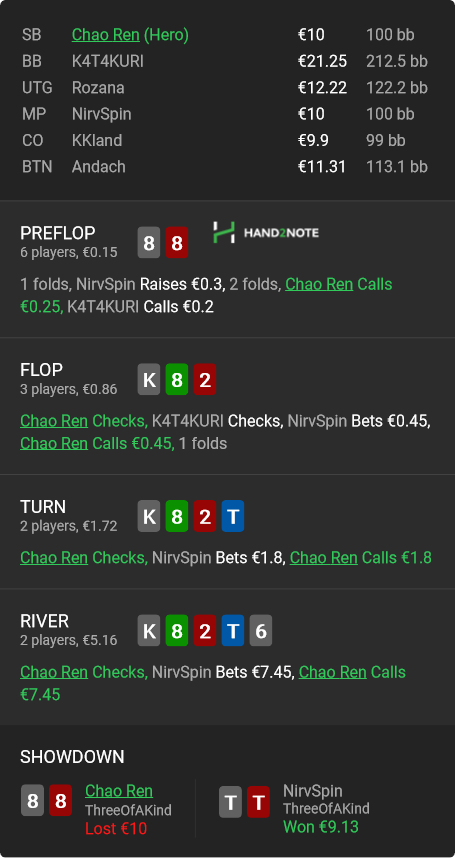Image resolution: width=455 pixels, height=858 pixels.
Task: Open Chao Ren link in river Calls action
Action: tap(332, 672)
